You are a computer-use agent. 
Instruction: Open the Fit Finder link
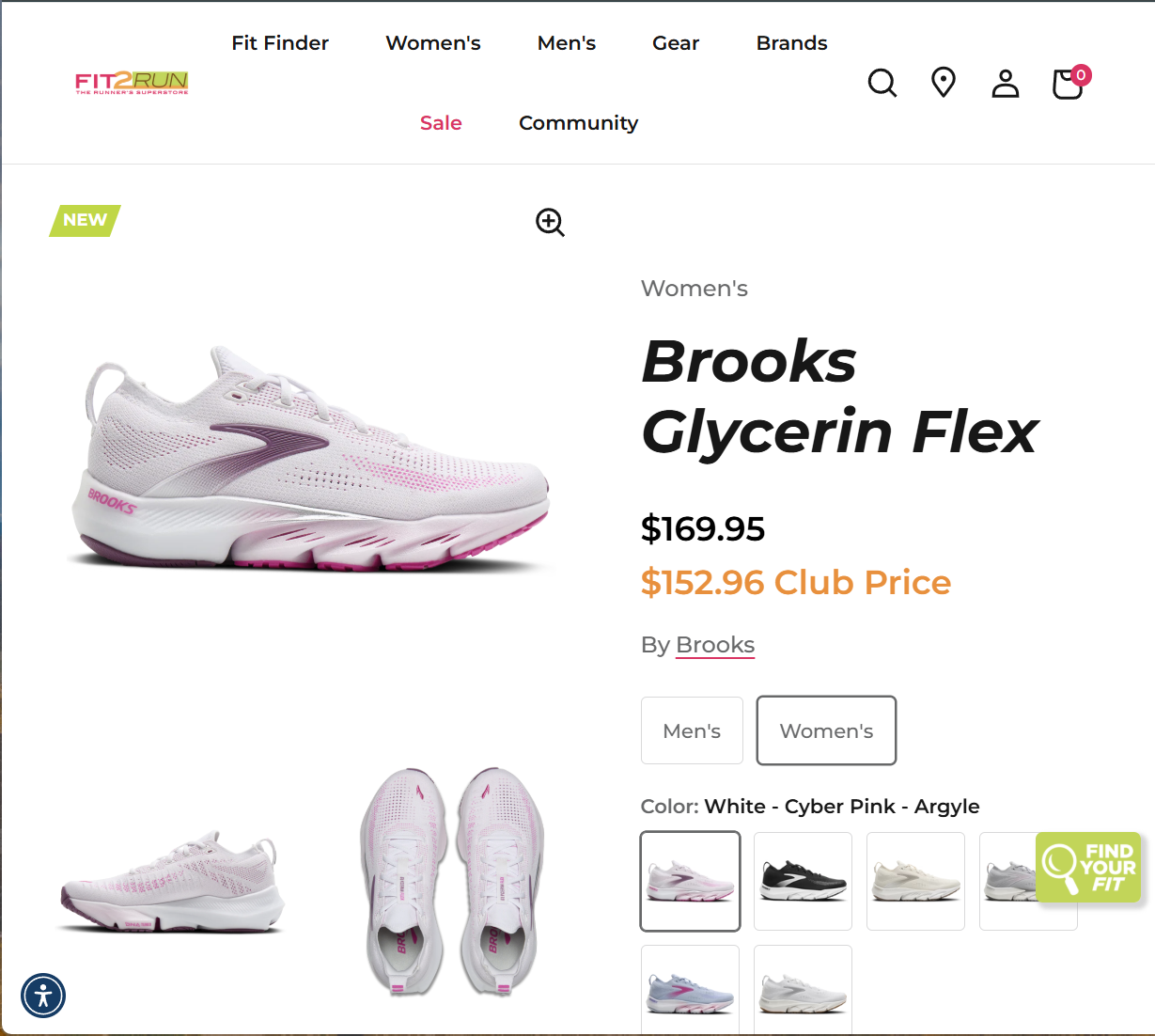pyautogui.click(x=280, y=43)
